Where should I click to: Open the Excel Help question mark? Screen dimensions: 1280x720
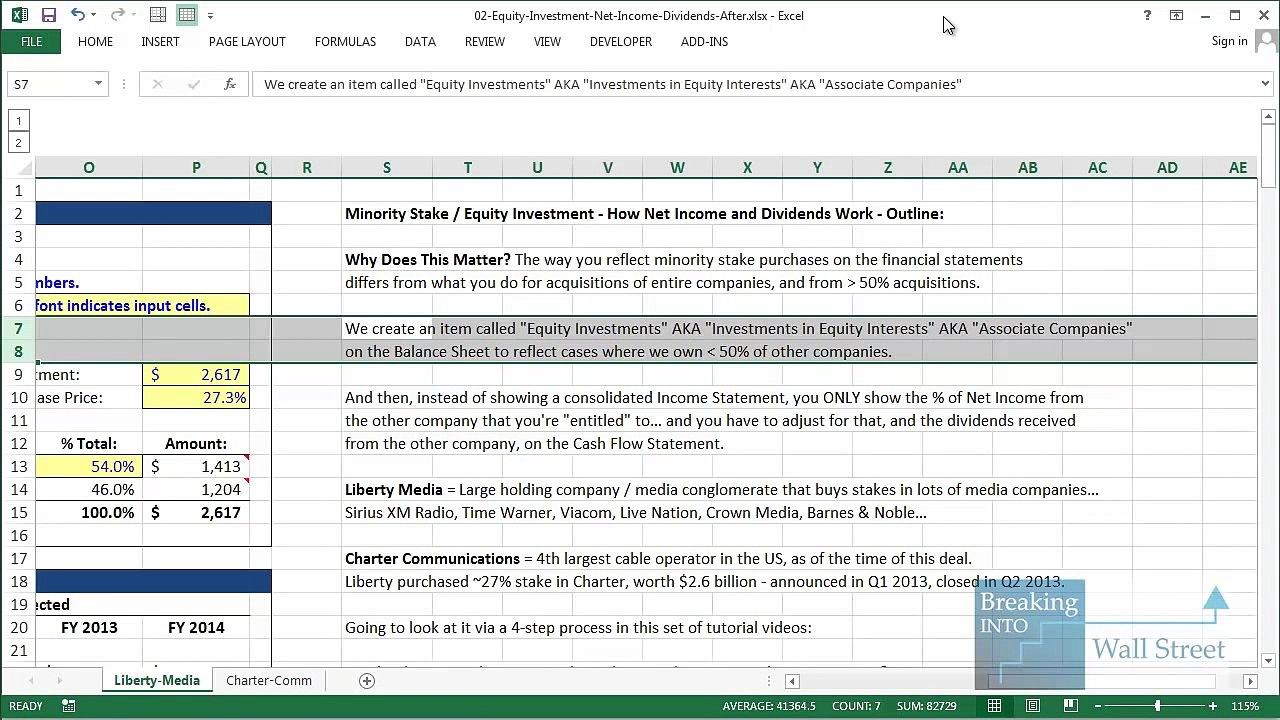[1147, 15]
